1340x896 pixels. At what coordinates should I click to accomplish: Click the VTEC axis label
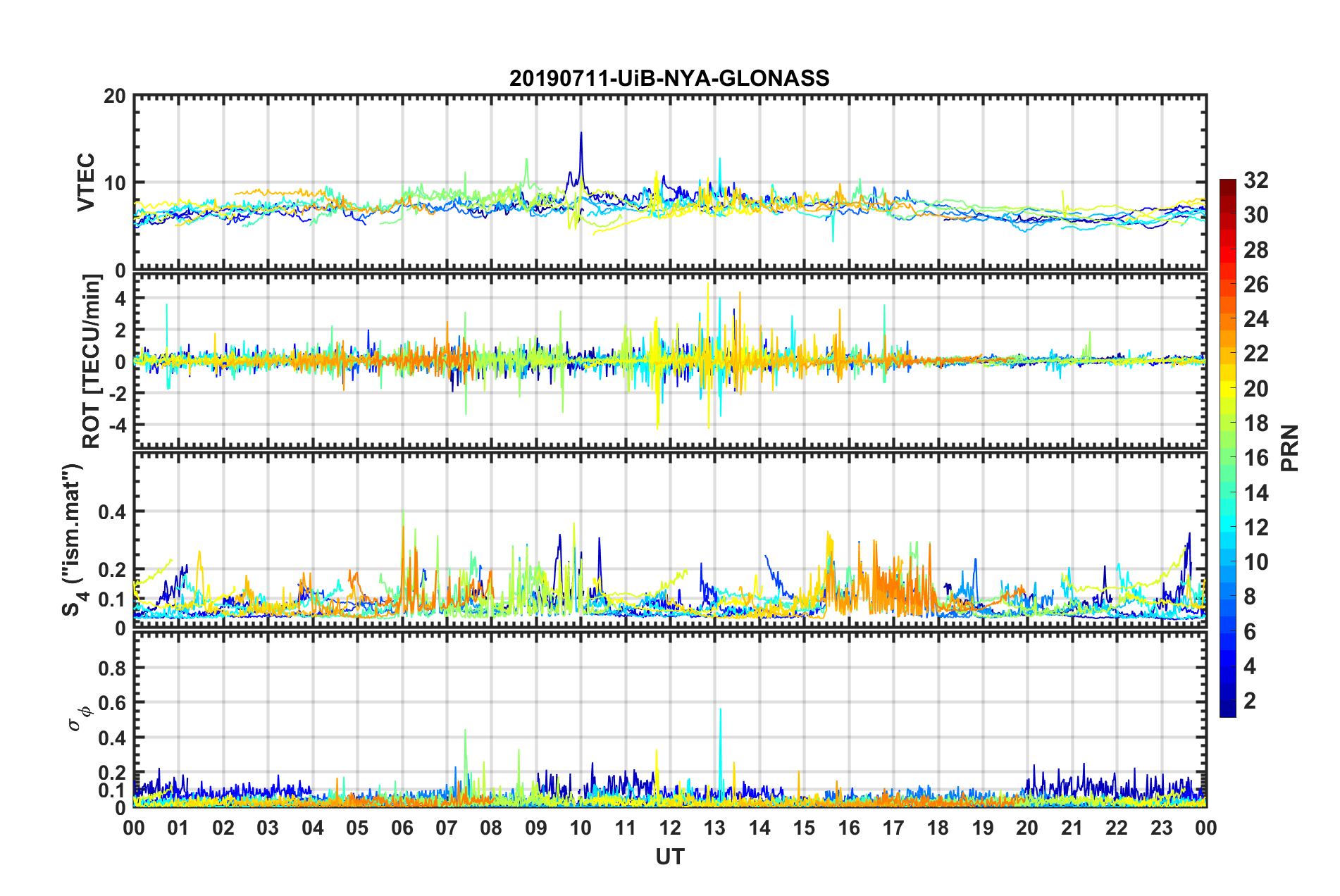pos(85,182)
